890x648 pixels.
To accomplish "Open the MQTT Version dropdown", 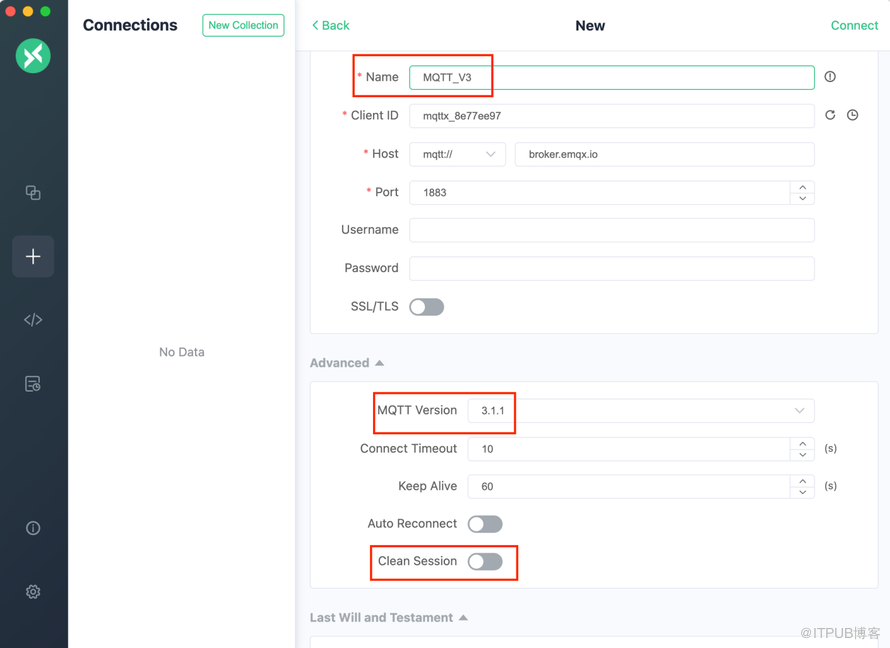I will [x=641, y=411].
